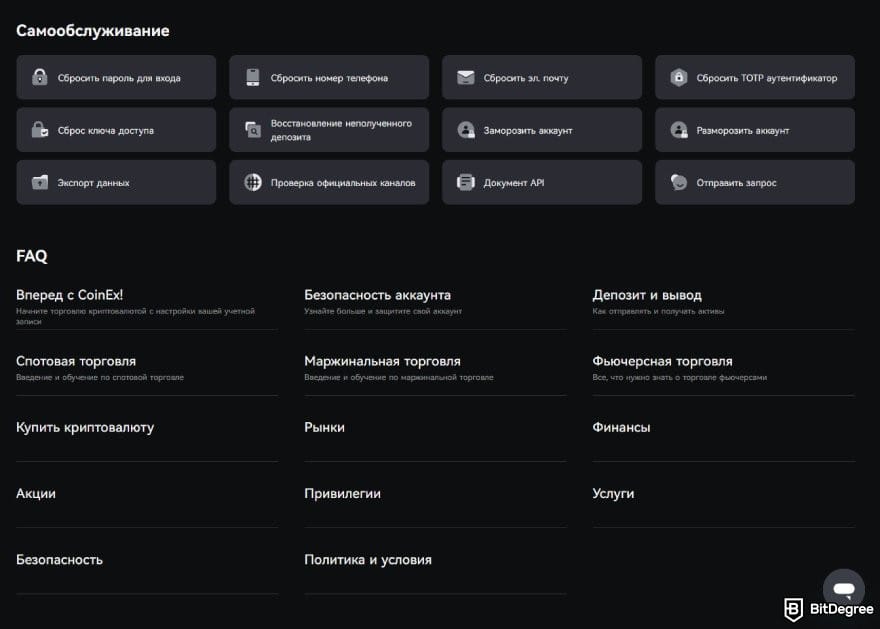Viewport: 880px width, 629px height.
Task: Click 'Введение и обучение по маржинальной торговле'
Action: (398, 377)
